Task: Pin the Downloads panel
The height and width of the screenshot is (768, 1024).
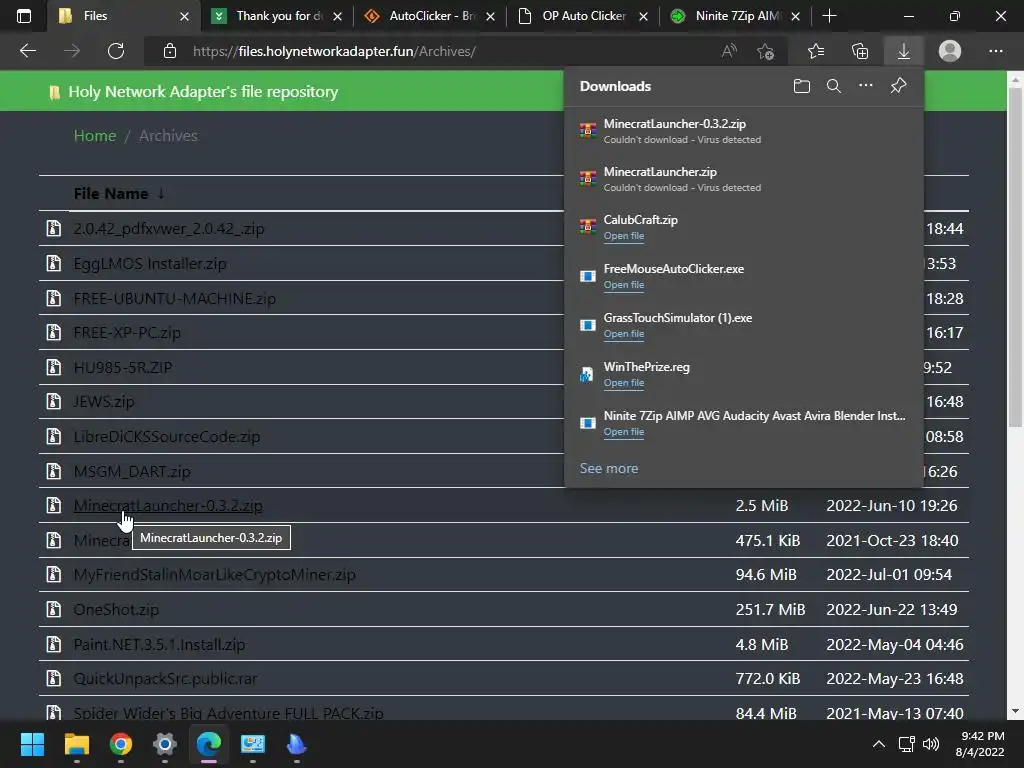Action: click(x=899, y=86)
